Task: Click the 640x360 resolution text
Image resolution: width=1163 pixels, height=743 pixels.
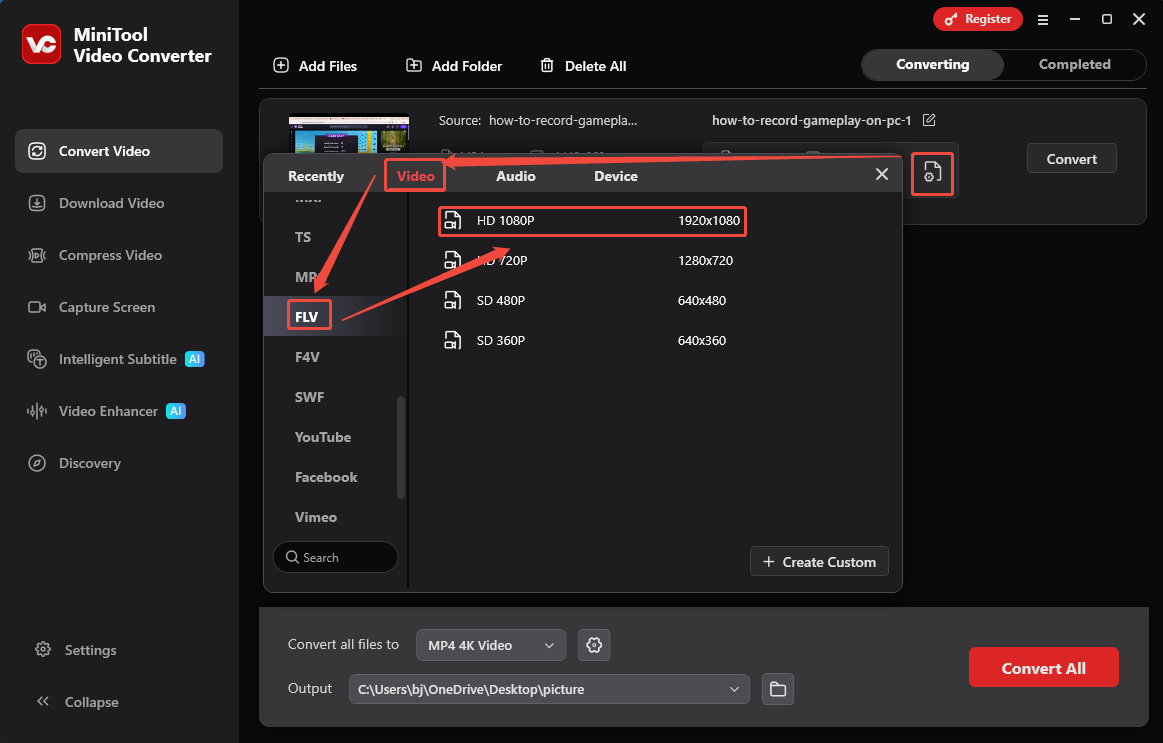Action: coord(702,340)
